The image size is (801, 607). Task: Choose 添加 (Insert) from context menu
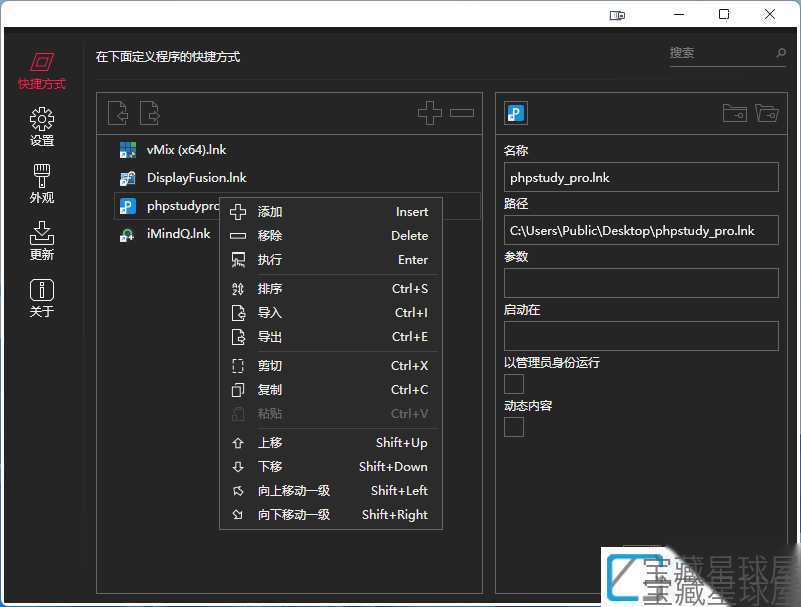(331, 212)
